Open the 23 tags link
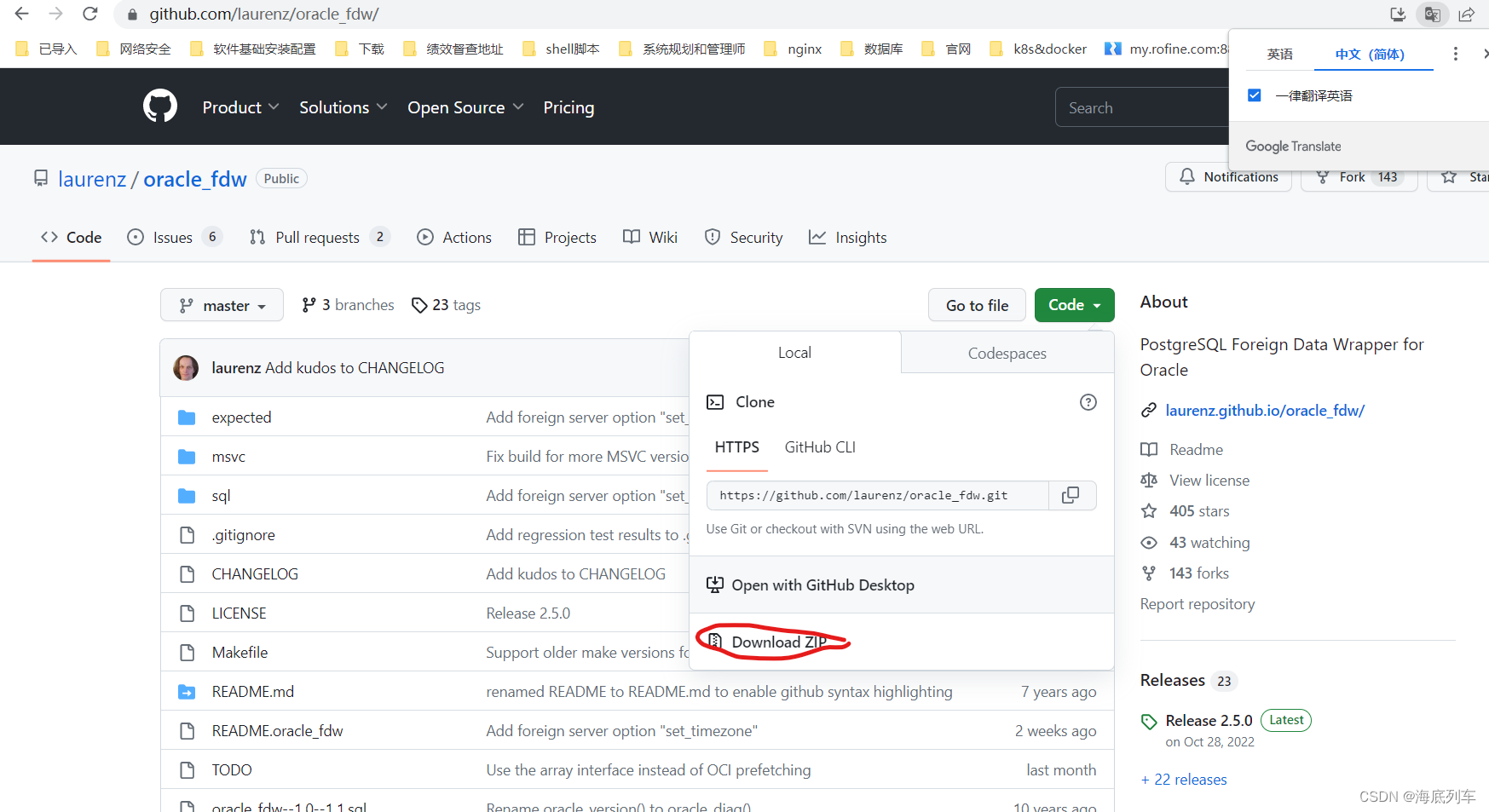The height and width of the screenshot is (812, 1489). pos(446,305)
